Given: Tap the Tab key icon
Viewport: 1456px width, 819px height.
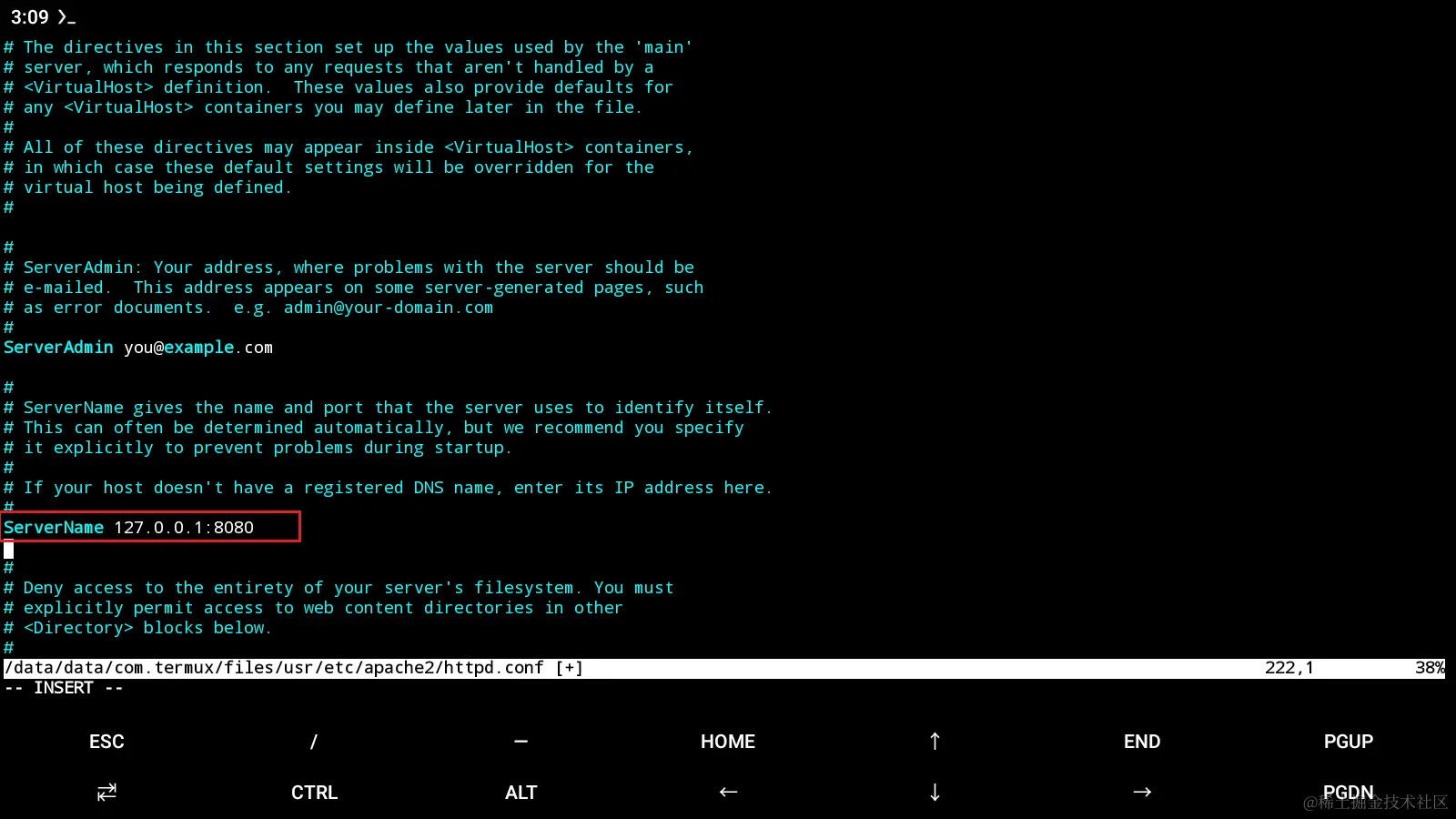Looking at the screenshot, I should [106, 793].
